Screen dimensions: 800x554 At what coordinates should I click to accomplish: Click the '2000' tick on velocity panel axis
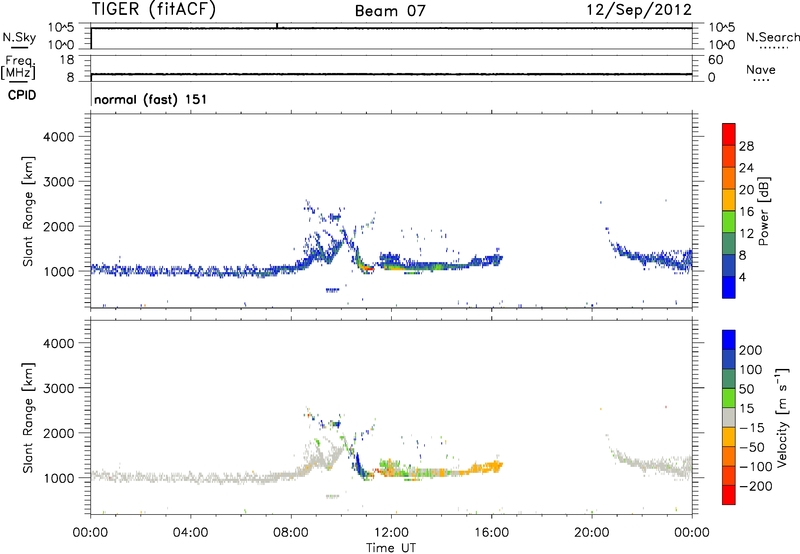pos(59,433)
